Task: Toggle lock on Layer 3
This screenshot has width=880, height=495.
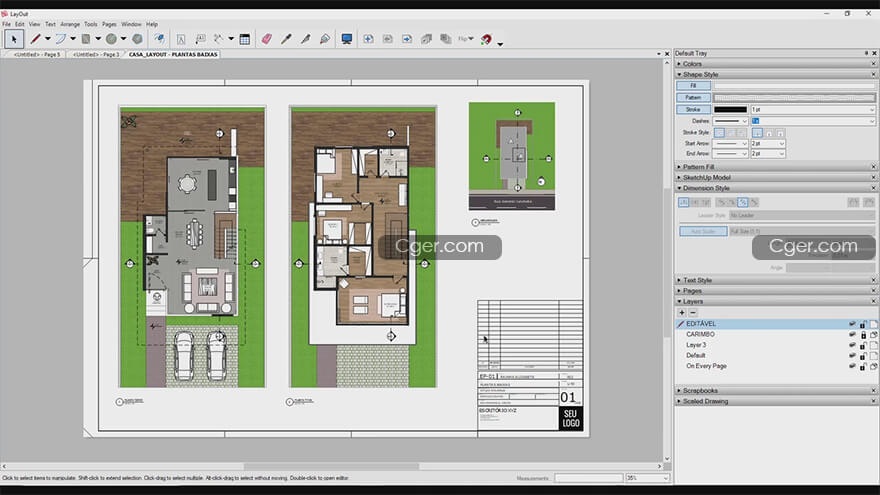Action: pyautogui.click(x=862, y=345)
